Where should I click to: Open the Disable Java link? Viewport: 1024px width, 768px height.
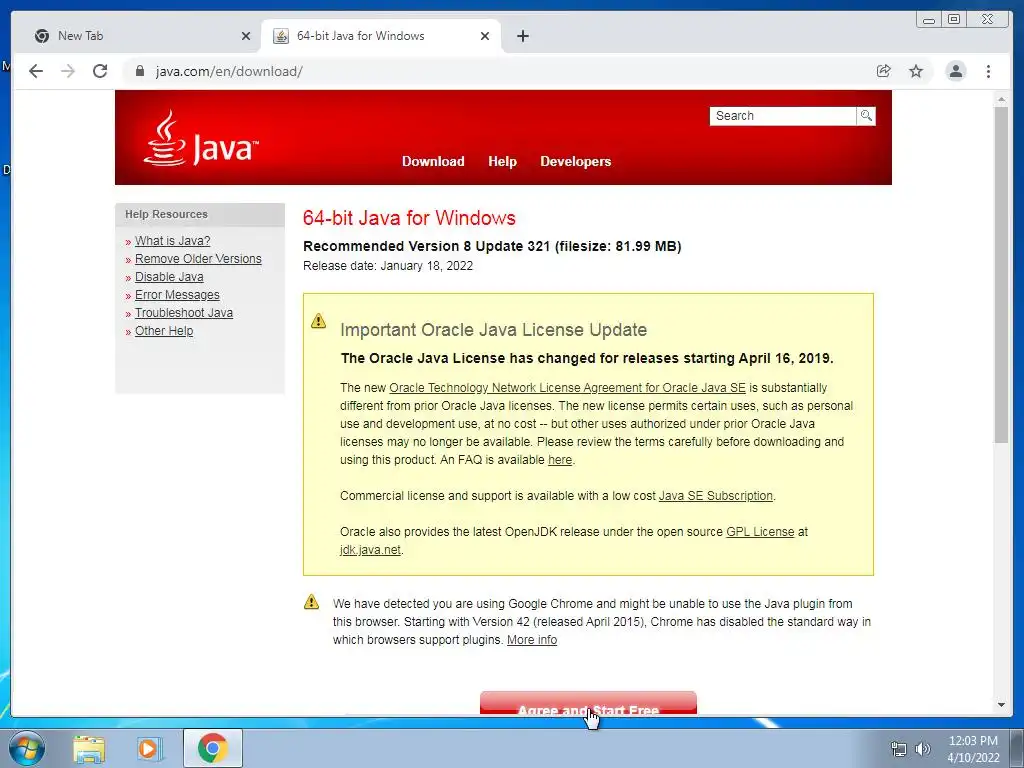click(x=169, y=277)
